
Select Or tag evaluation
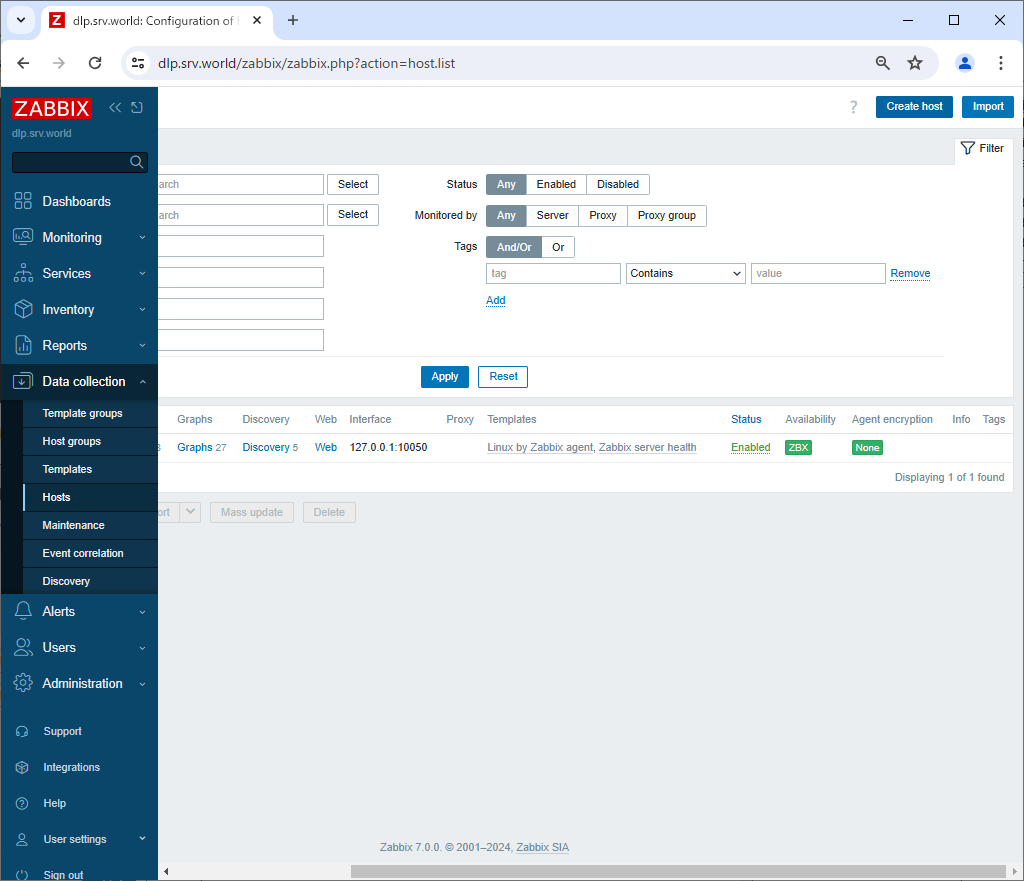pyautogui.click(x=558, y=247)
